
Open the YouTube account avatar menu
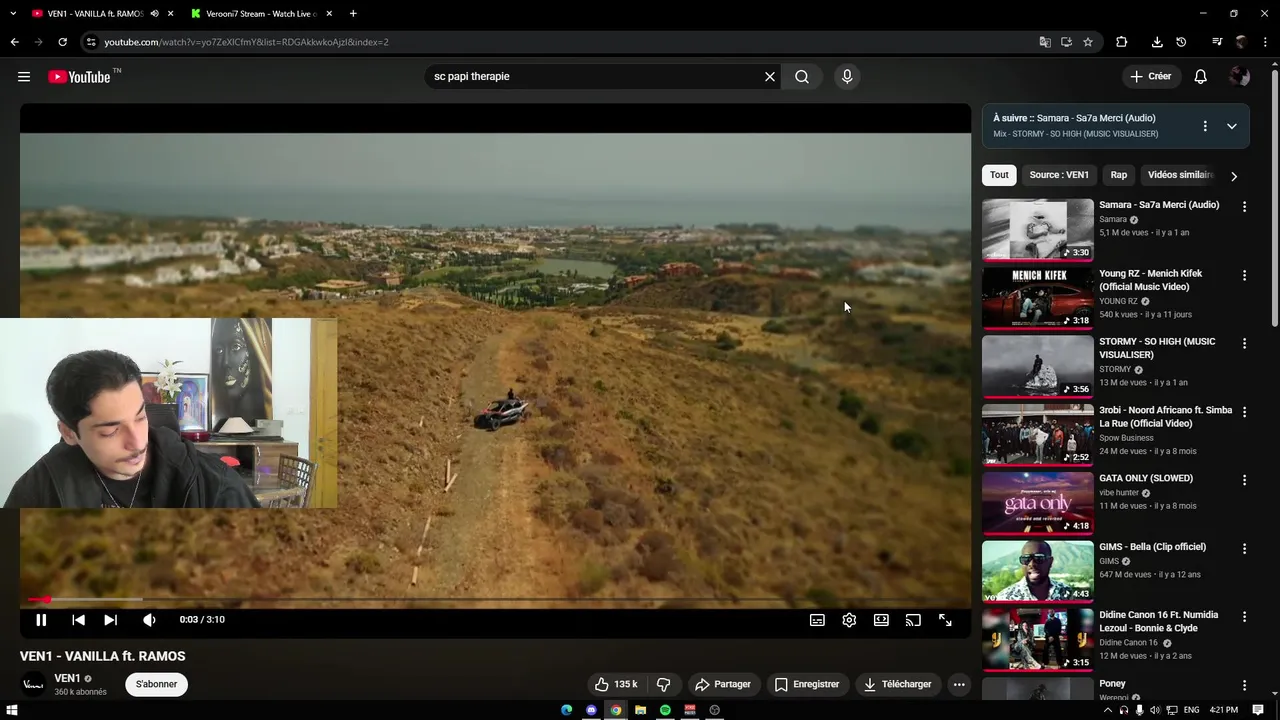point(1240,76)
